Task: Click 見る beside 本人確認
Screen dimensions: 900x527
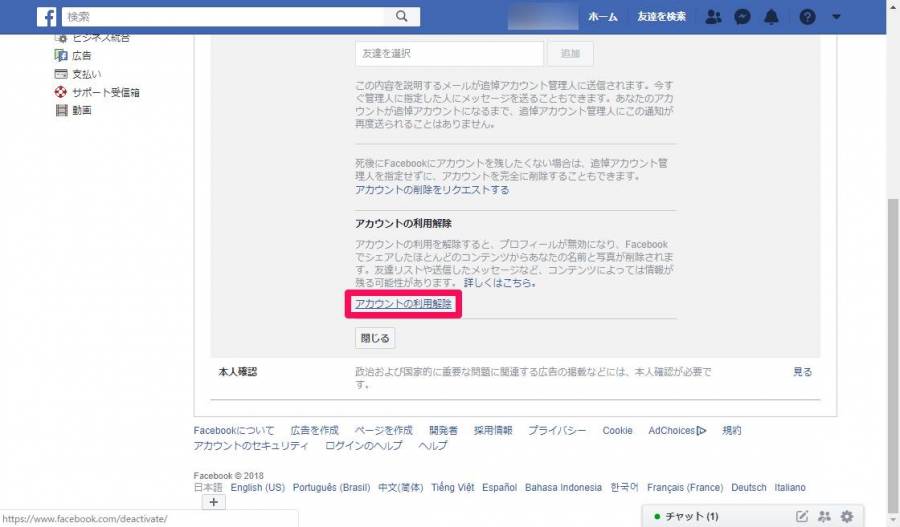Action: (x=802, y=372)
